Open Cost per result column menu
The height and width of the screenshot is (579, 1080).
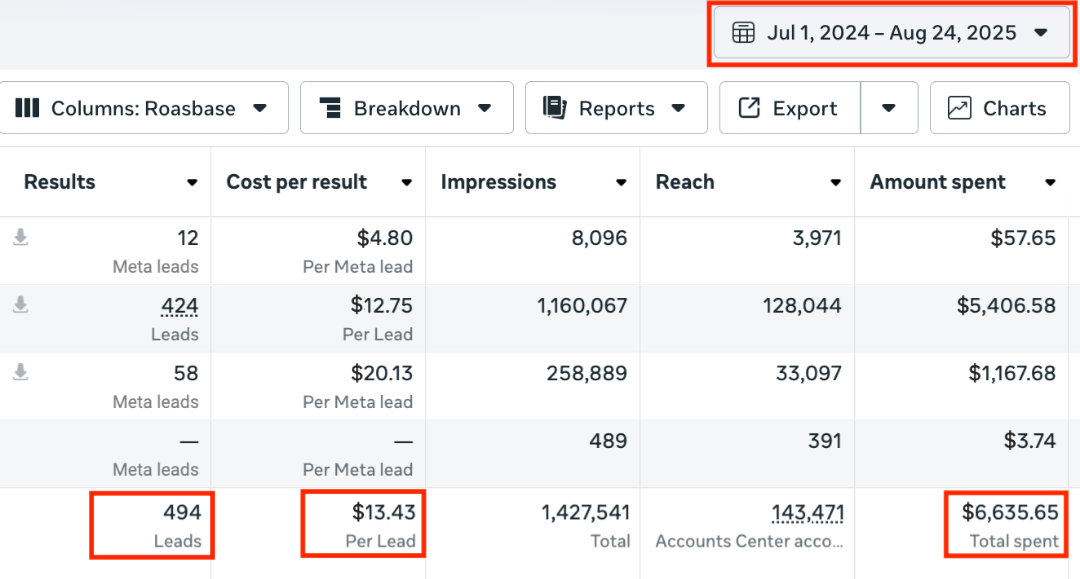pyautogui.click(x=406, y=183)
